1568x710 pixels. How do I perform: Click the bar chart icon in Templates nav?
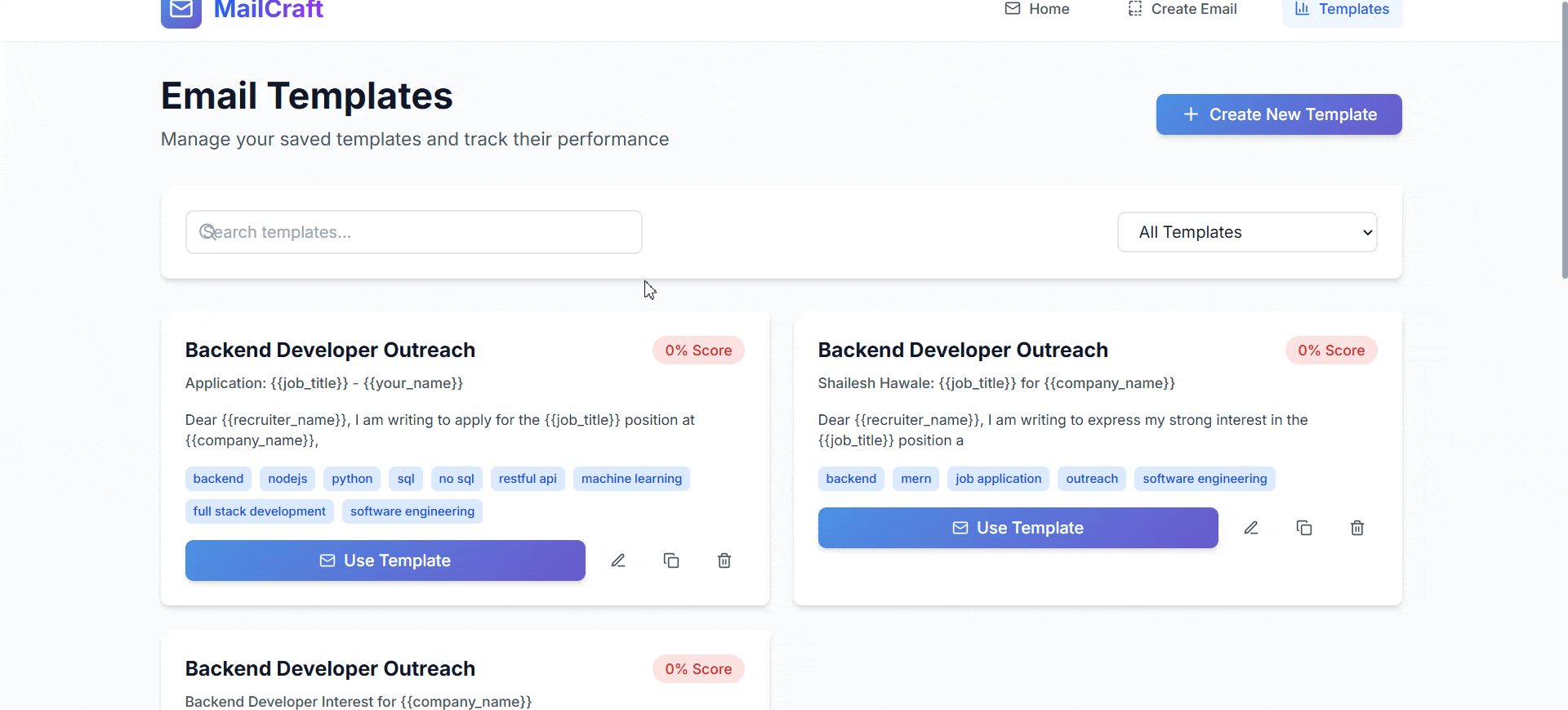tap(1303, 9)
